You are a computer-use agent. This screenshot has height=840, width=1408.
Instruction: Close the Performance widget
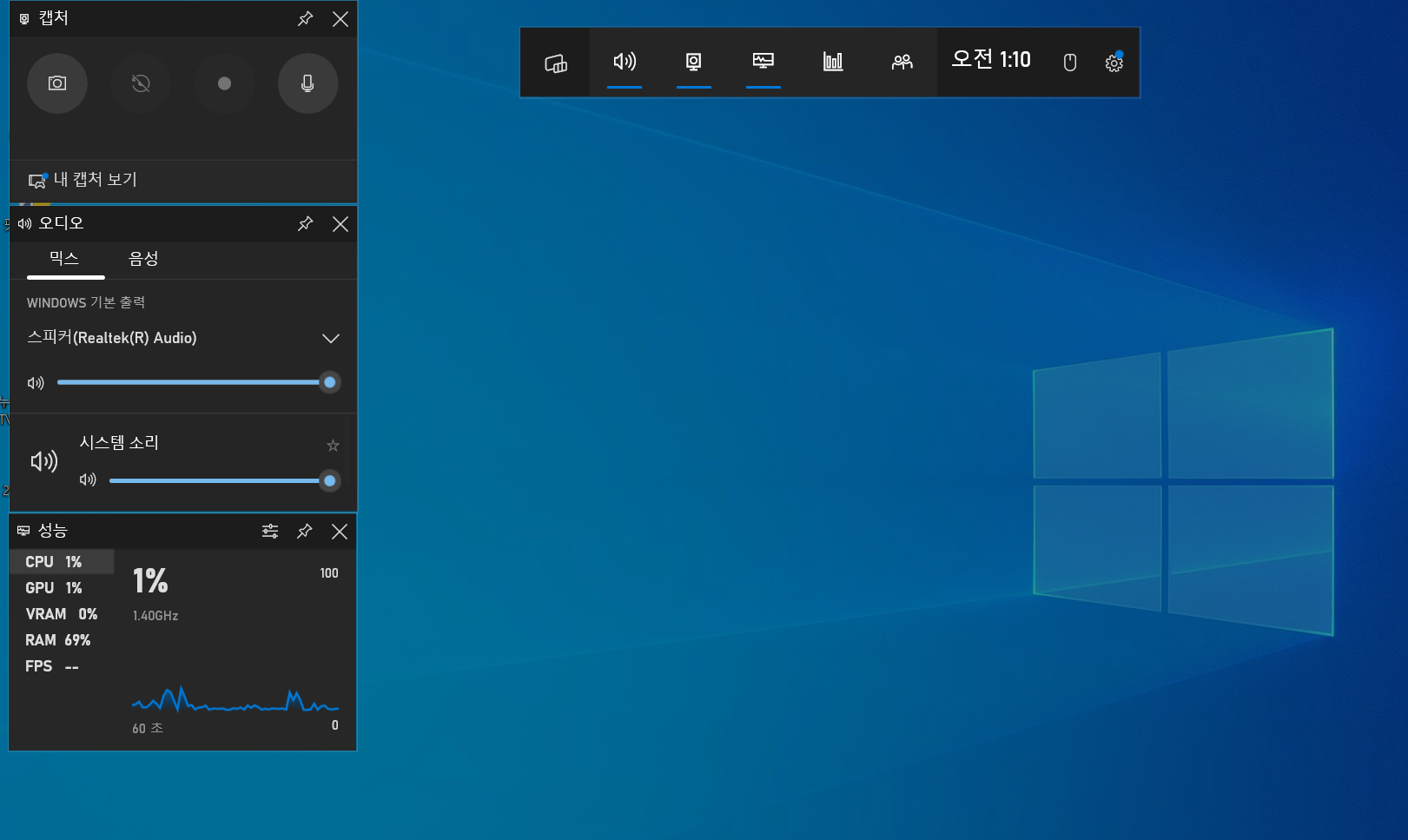(340, 532)
